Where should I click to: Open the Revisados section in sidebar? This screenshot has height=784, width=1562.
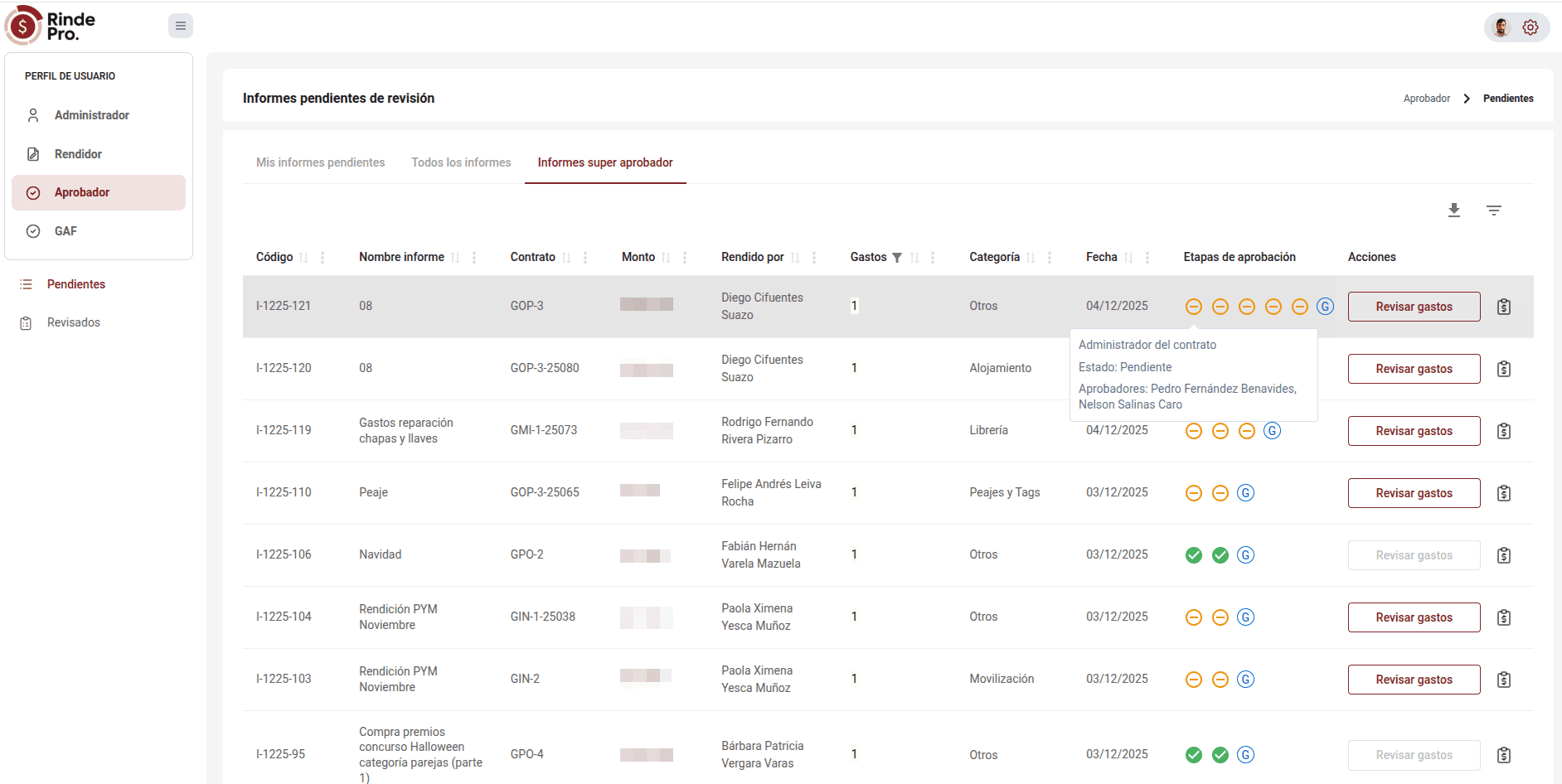click(73, 322)
